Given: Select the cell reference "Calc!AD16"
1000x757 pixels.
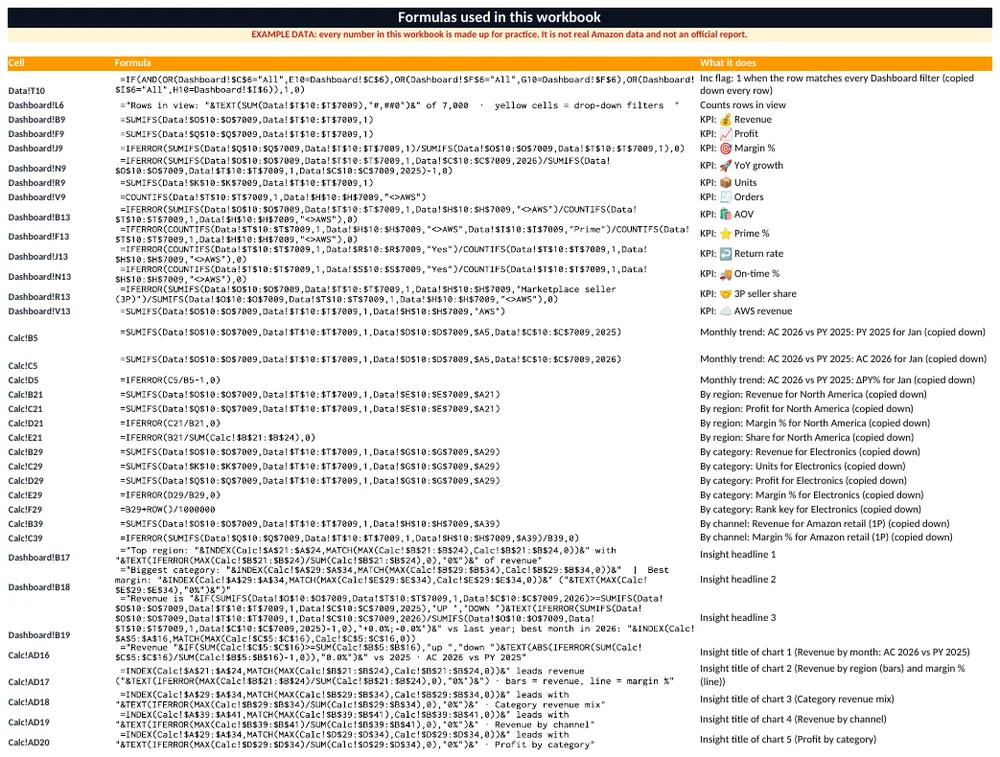Looking at the screenshot, I should 29,655.
